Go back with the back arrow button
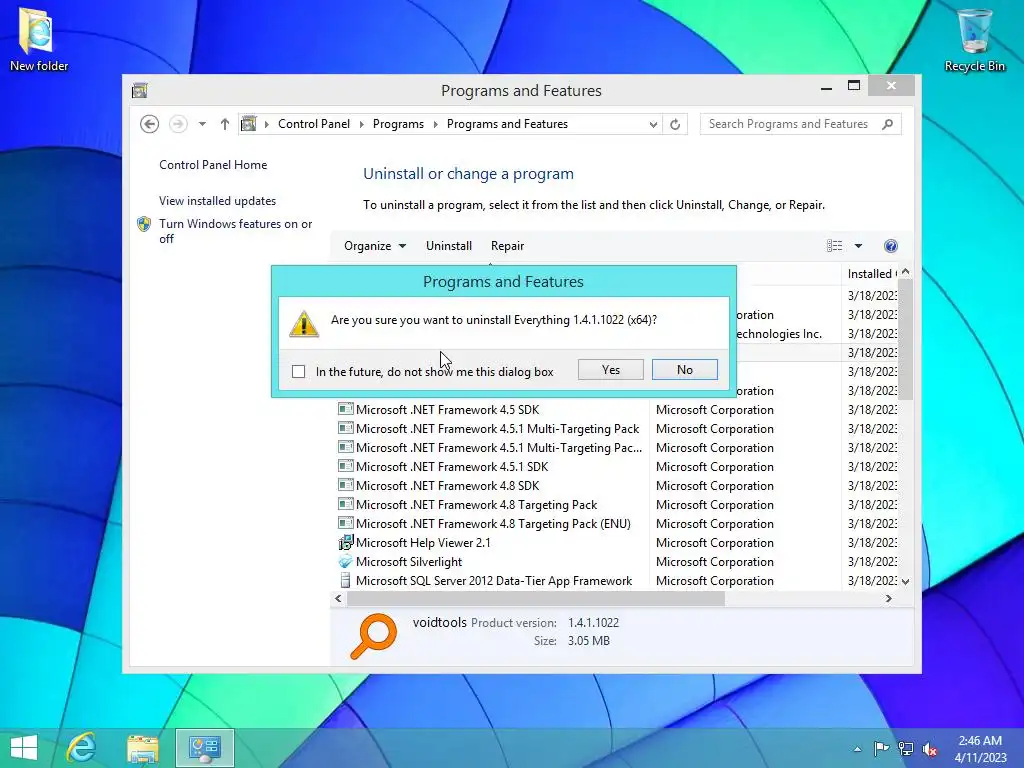Screen dimensions: 1024x768 pos(150,124)
